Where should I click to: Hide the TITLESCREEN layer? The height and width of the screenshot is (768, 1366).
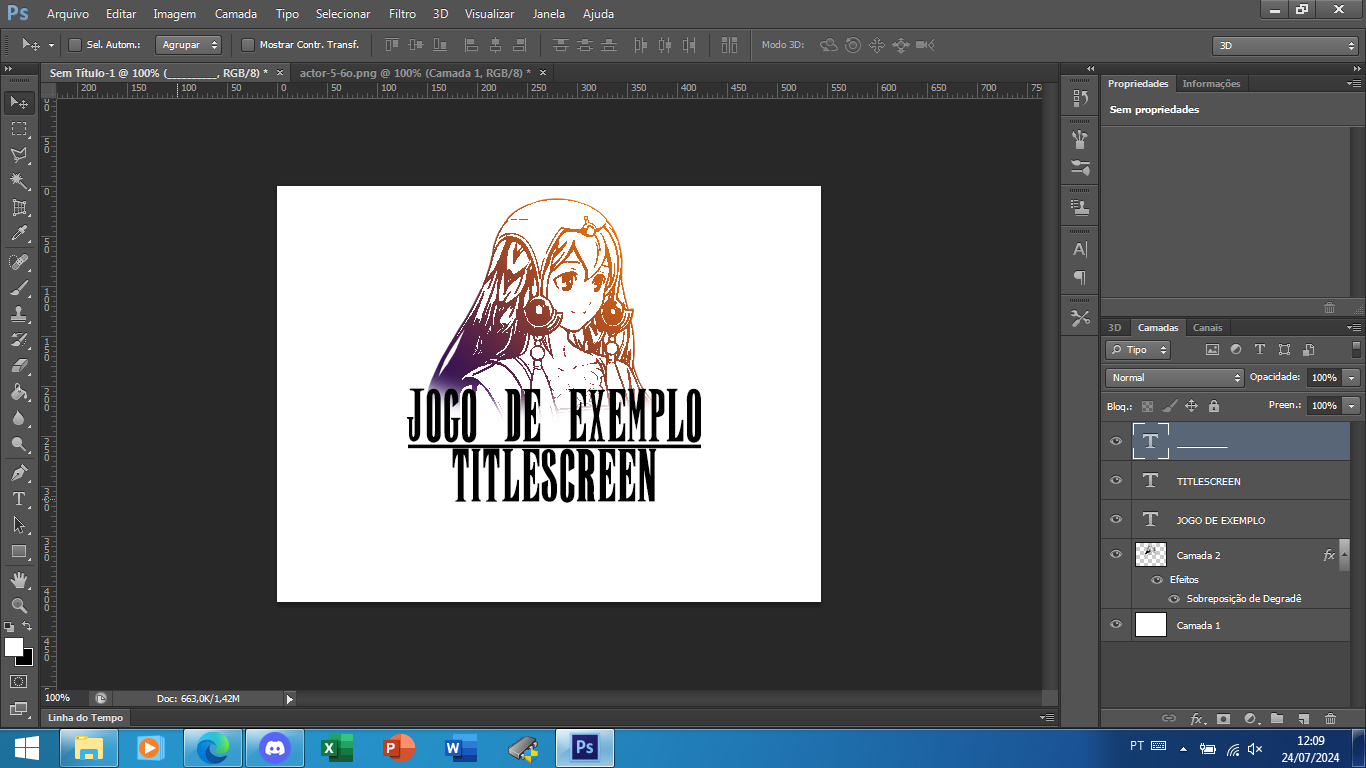click(1116, 481)
